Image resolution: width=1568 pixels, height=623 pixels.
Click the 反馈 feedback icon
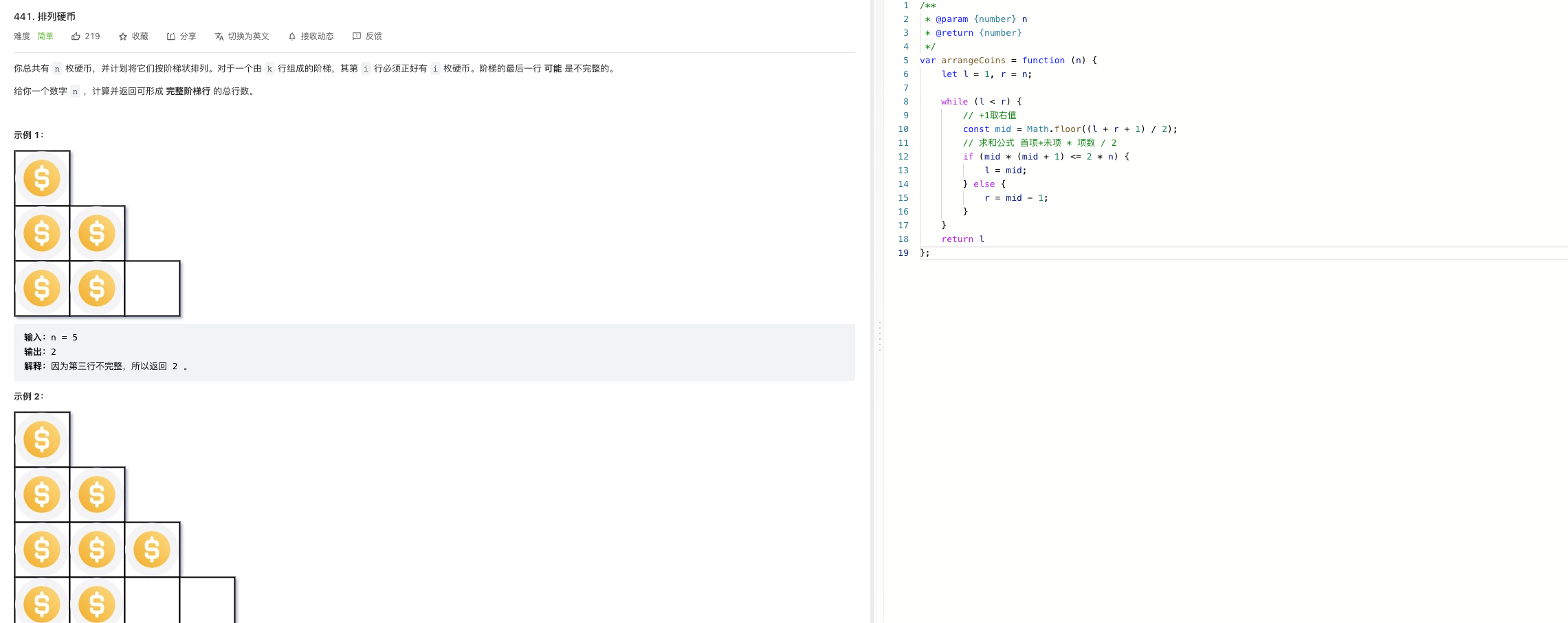(357, 36)
